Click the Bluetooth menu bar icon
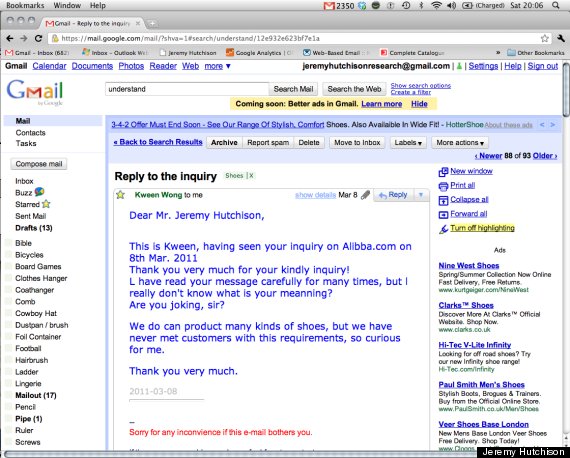 point(421,5)
